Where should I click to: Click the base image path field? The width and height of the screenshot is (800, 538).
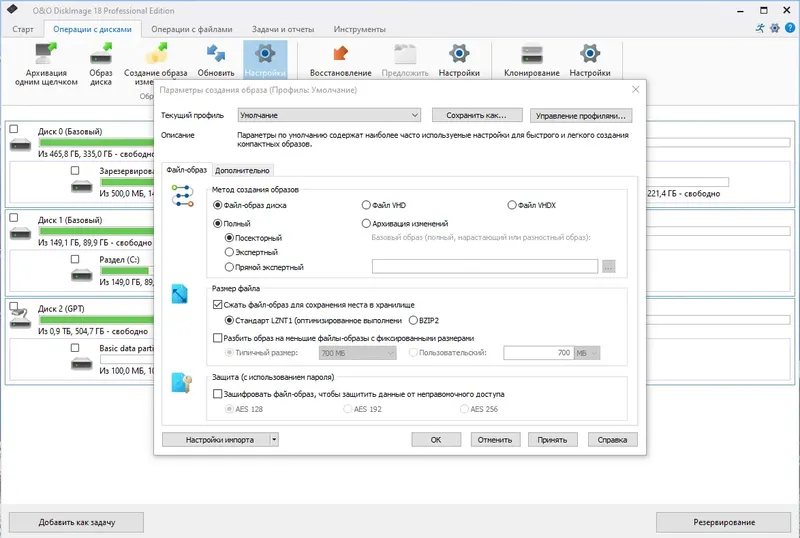pyautogui.click(x=485, y=266)
